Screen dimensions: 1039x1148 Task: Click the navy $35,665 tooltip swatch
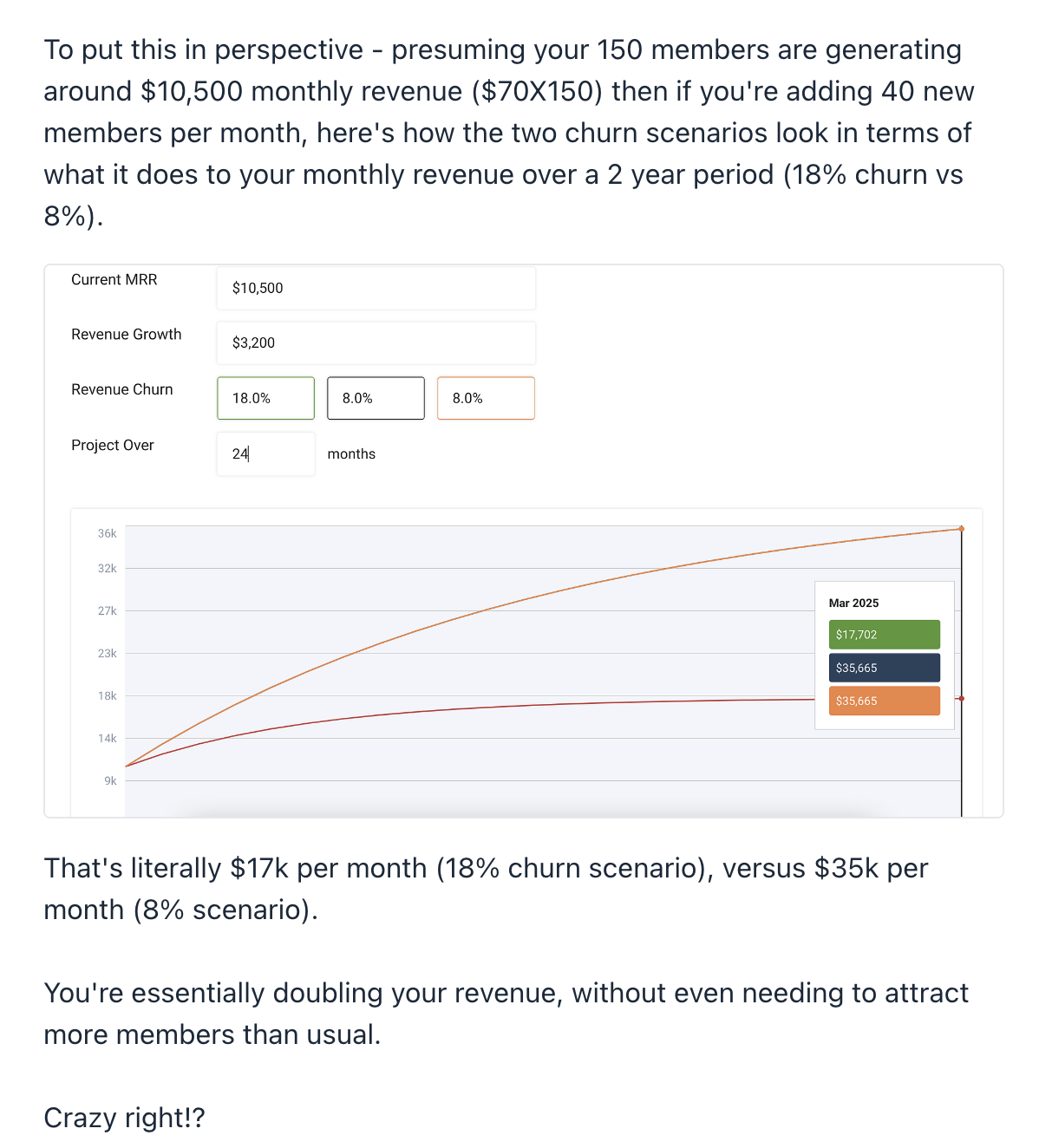tap(884, 668)
